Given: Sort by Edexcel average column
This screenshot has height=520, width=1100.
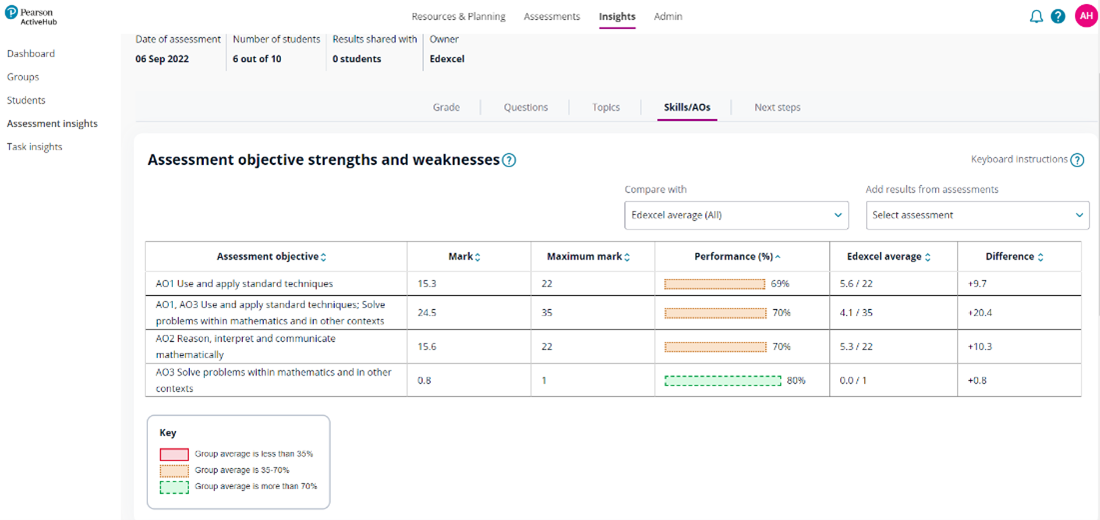Looking at the screenshot, I should [928, 257].
